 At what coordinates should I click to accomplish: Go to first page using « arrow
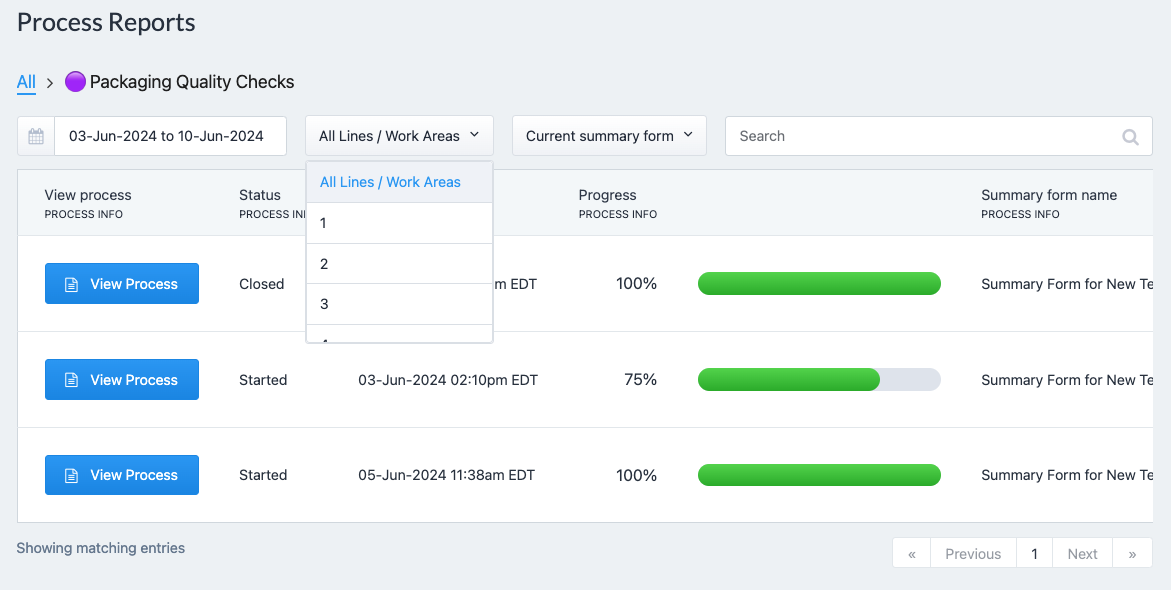[x=911, y=553]
